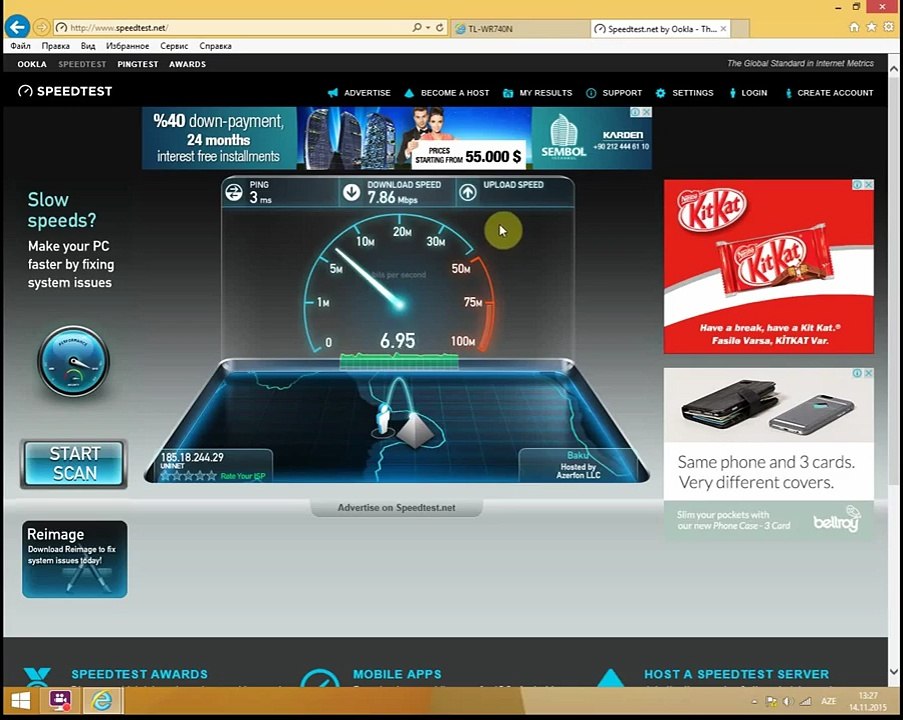The height and width of the screenshot is (720, 903).
Task: Close the Speedtest.net by Ookla tab
Action: point(723,28)
